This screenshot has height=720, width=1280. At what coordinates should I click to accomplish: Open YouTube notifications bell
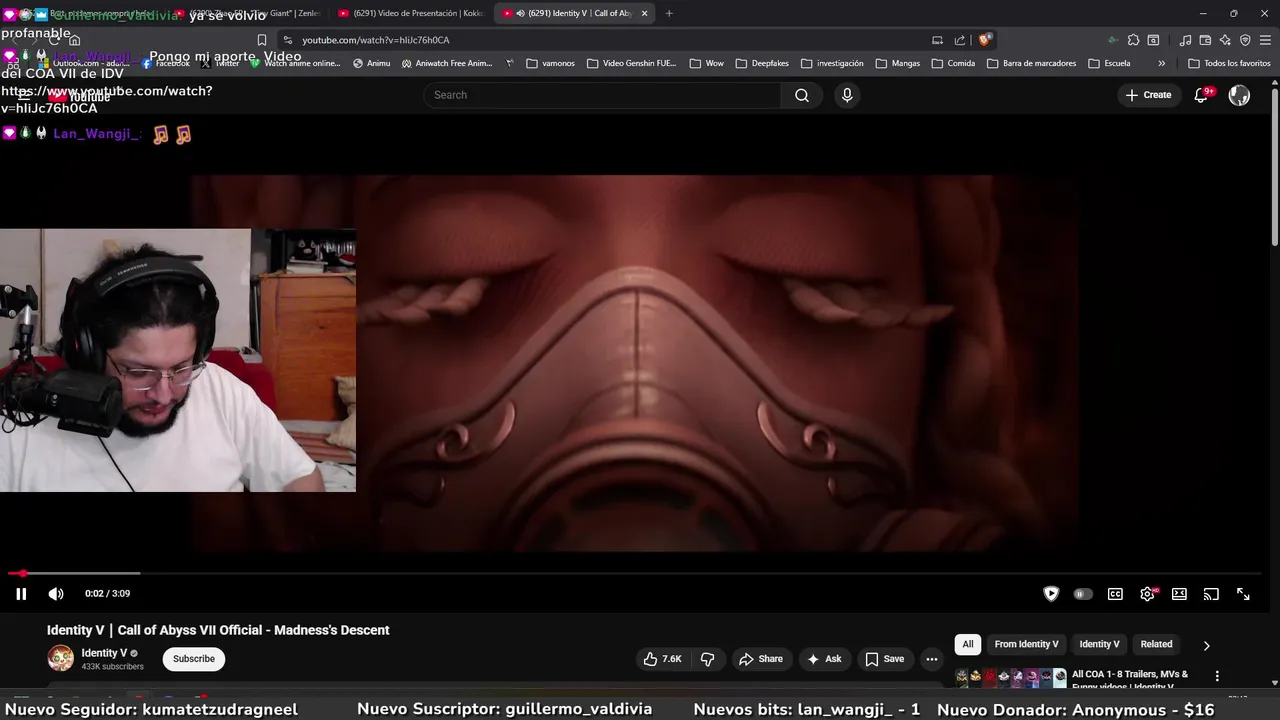[1201, 95]
